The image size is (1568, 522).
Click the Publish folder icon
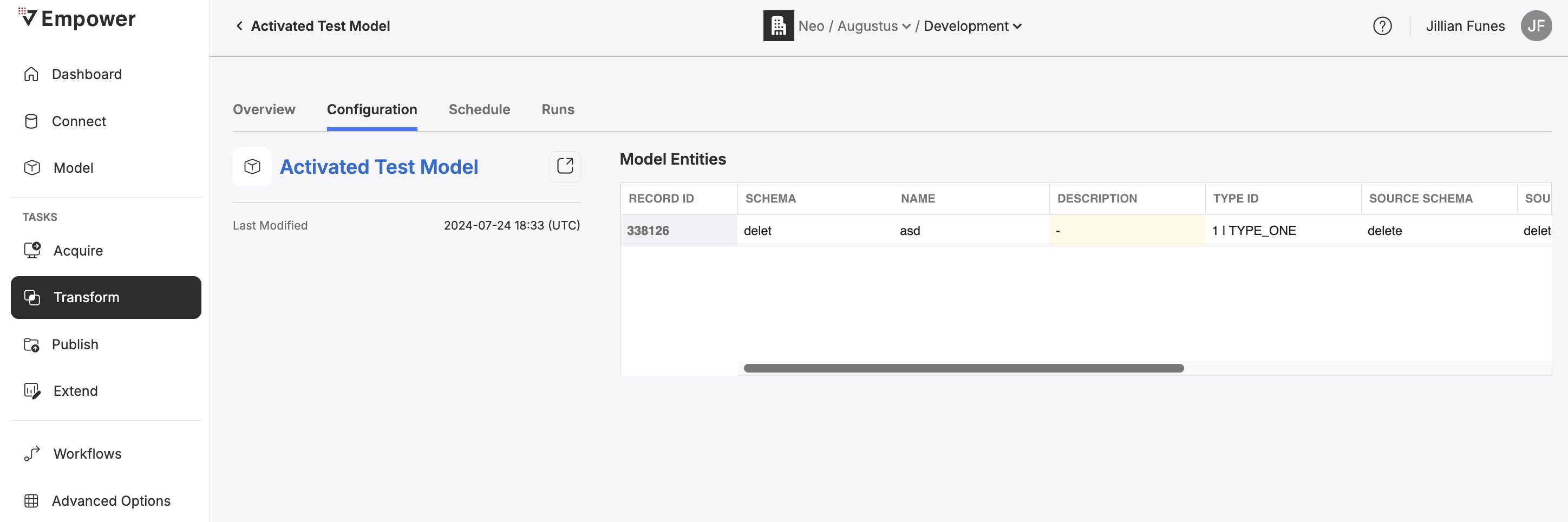(x=31, y=344)
